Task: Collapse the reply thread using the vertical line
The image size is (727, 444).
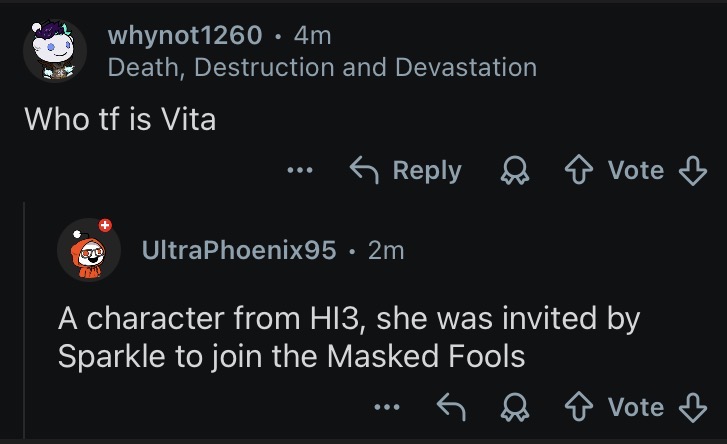Action: [x=25, y=320]
